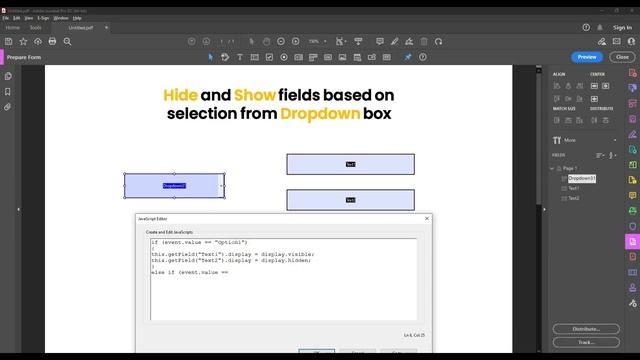Click the Track button
640x360 pixels.
586,342
